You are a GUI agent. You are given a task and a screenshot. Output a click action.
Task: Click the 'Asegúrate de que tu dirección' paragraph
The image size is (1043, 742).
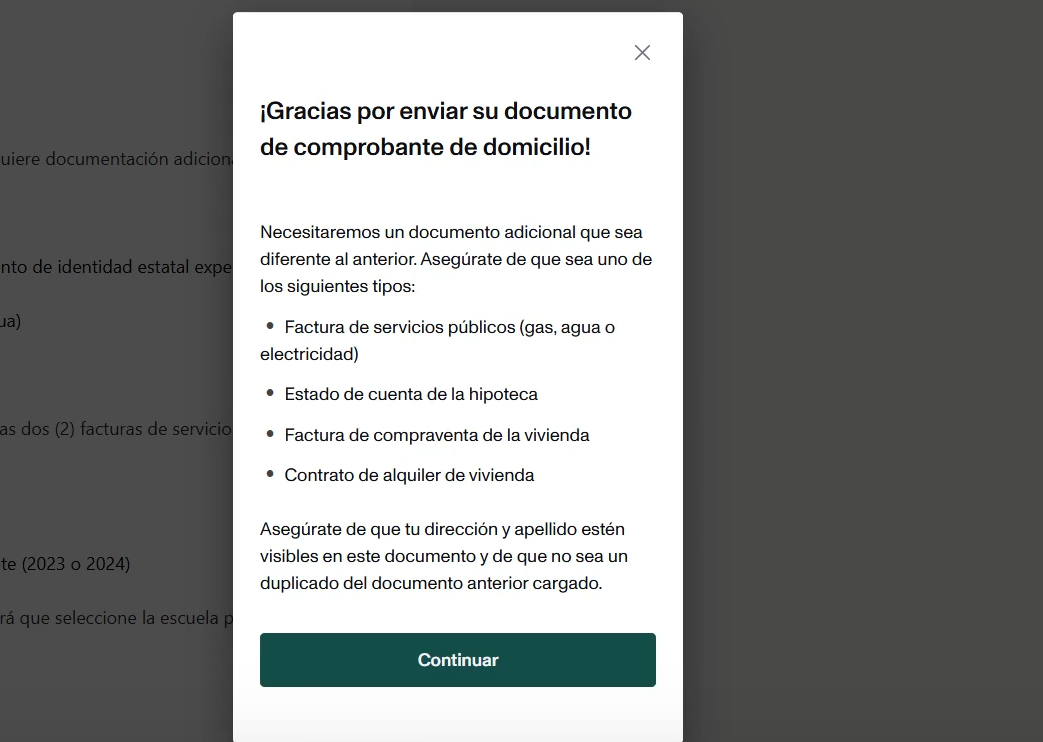coord(444,556)
